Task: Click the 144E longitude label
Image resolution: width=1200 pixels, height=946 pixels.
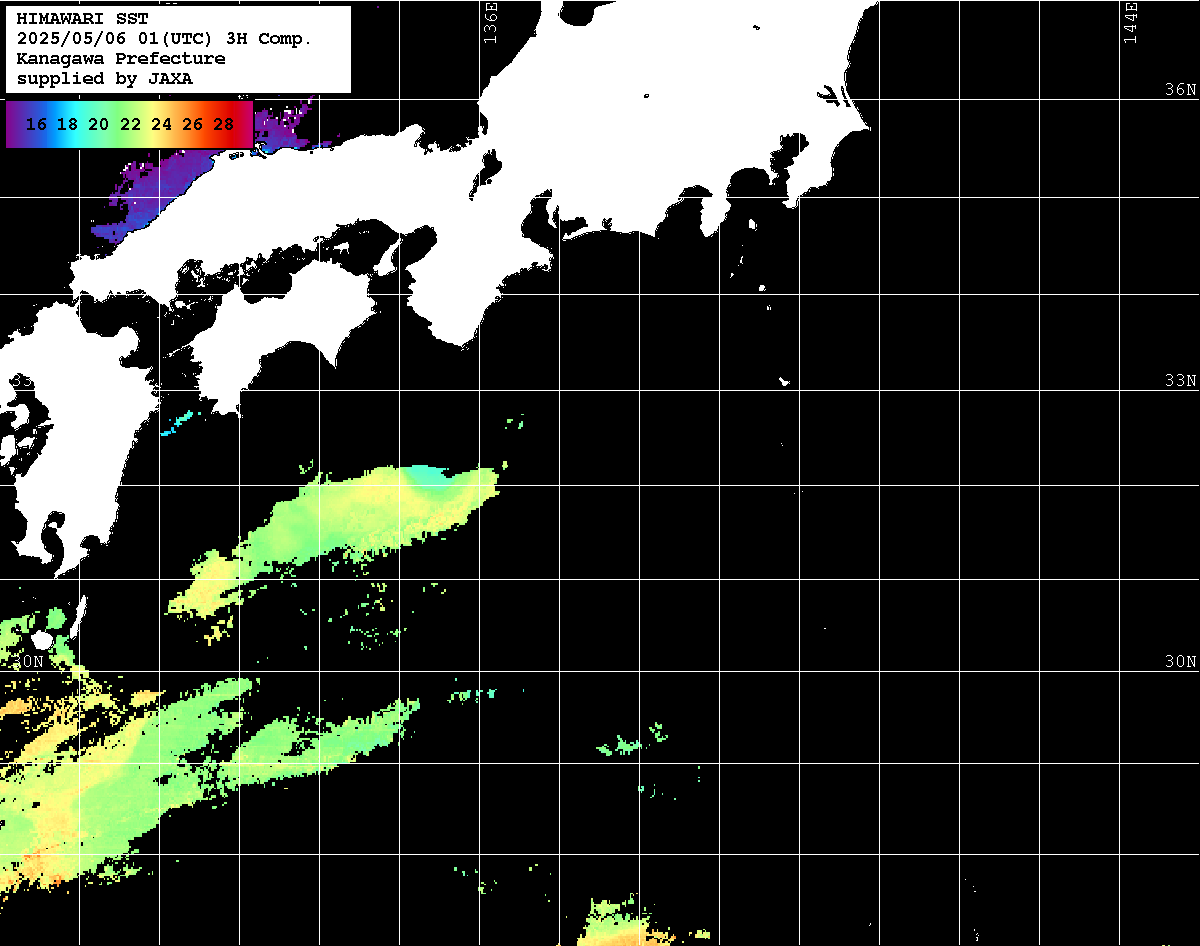Action: 1130,22
